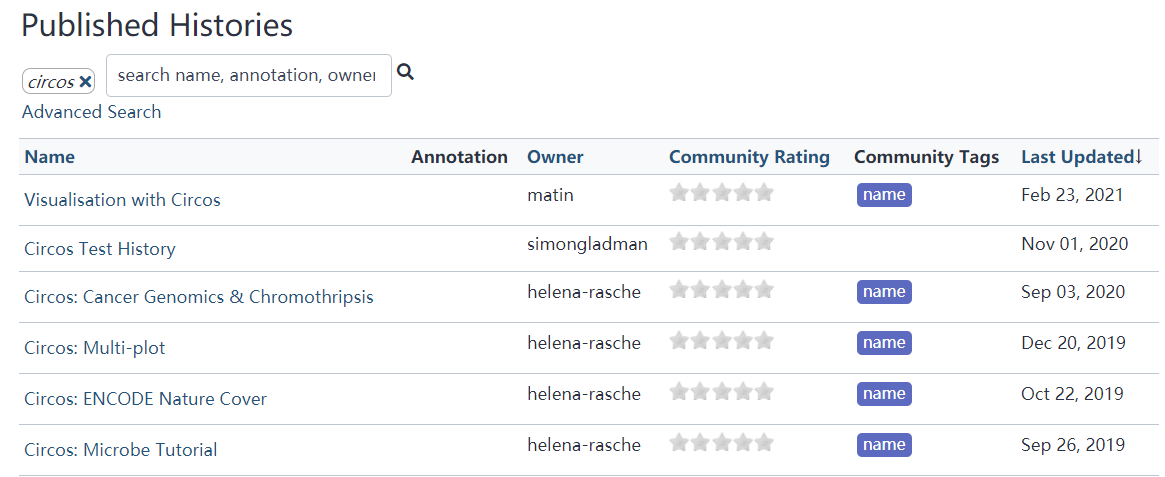Sort histories by Owner column

coord(555,157)
